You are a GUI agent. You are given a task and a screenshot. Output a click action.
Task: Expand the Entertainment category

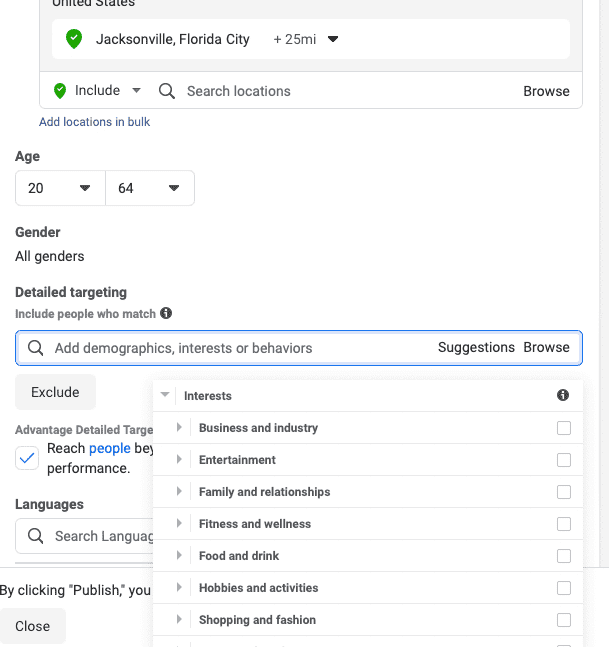179,459
